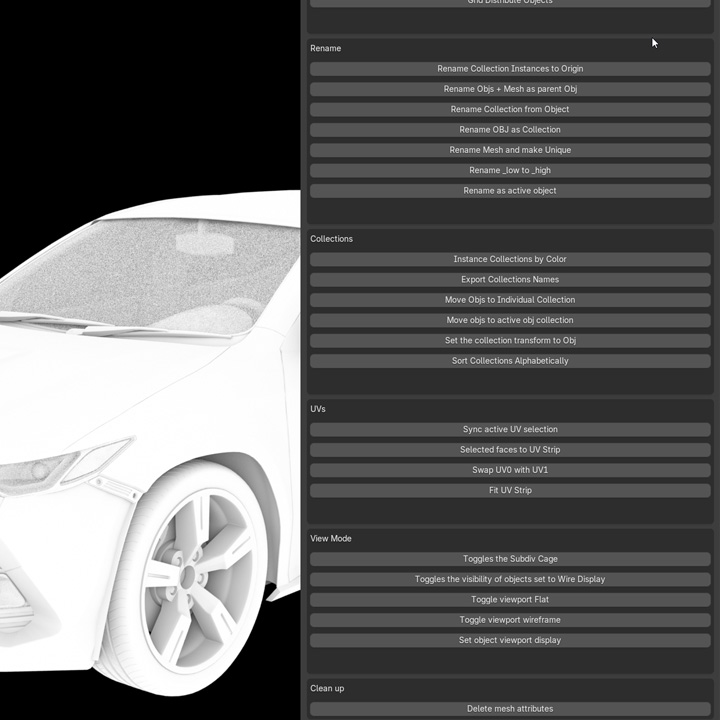
Task: Run Sync active UV selection
Action: (510, 429)
